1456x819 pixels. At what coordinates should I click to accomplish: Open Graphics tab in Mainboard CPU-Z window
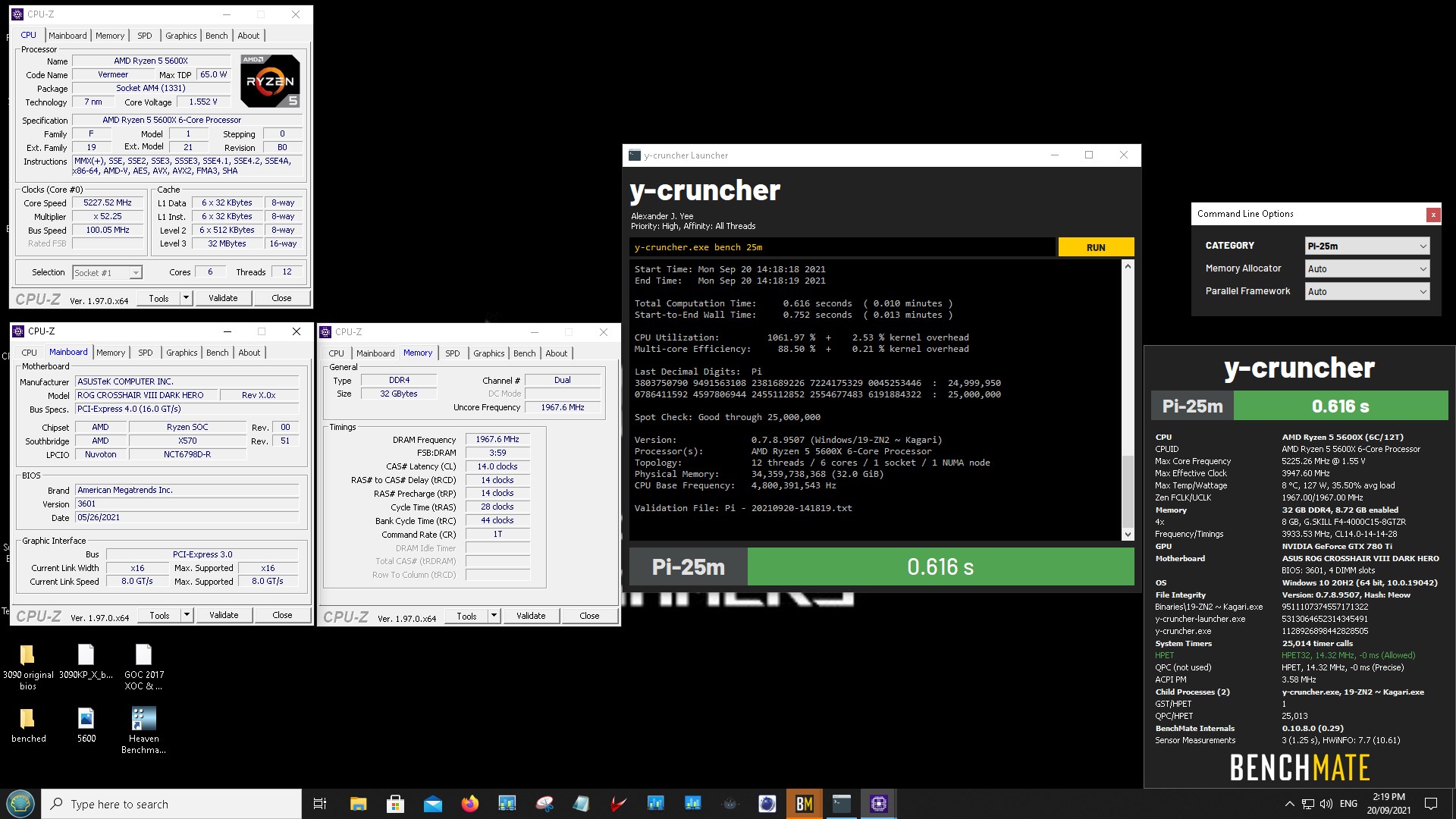[181, 353]
